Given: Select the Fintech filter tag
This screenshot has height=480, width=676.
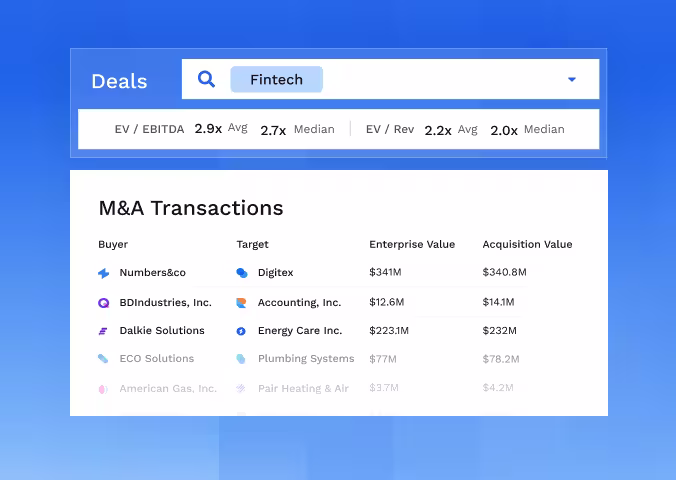Looking at the screenshot, I should (x=276, y=79).
